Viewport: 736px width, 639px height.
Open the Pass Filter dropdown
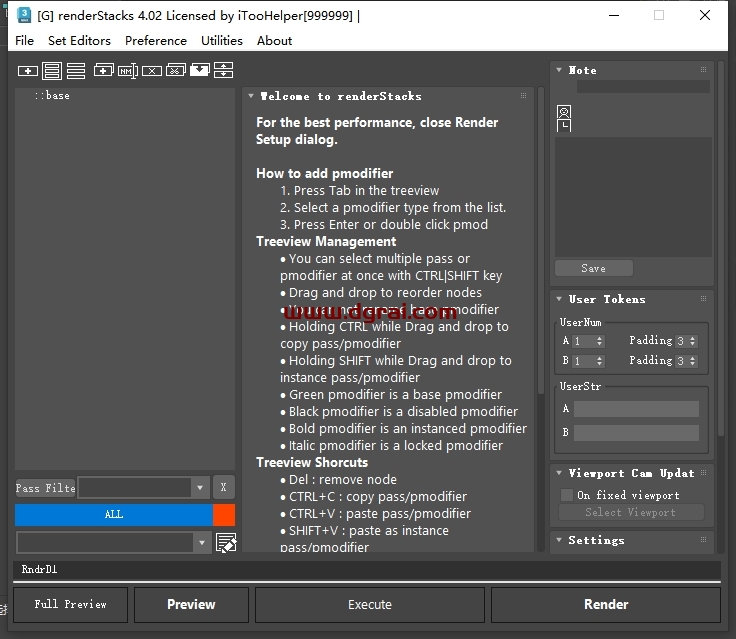pyautogui.click(x=200, y=487)
